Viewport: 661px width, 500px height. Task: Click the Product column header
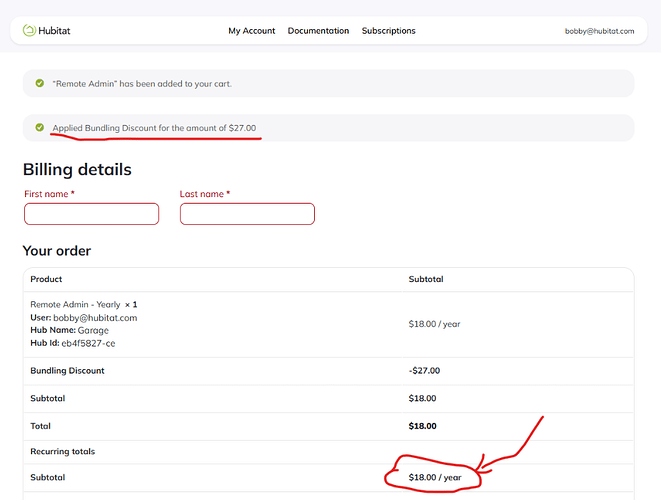46,279
